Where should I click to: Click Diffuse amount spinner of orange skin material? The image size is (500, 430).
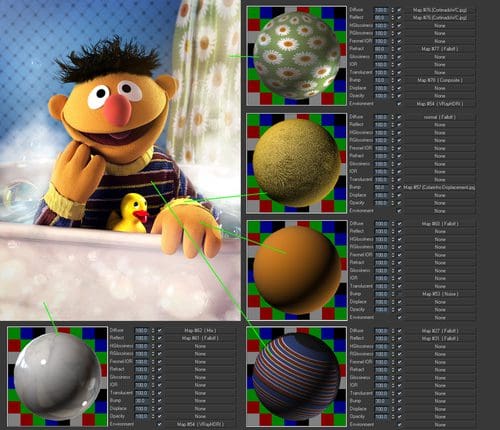tap(392, 224)
